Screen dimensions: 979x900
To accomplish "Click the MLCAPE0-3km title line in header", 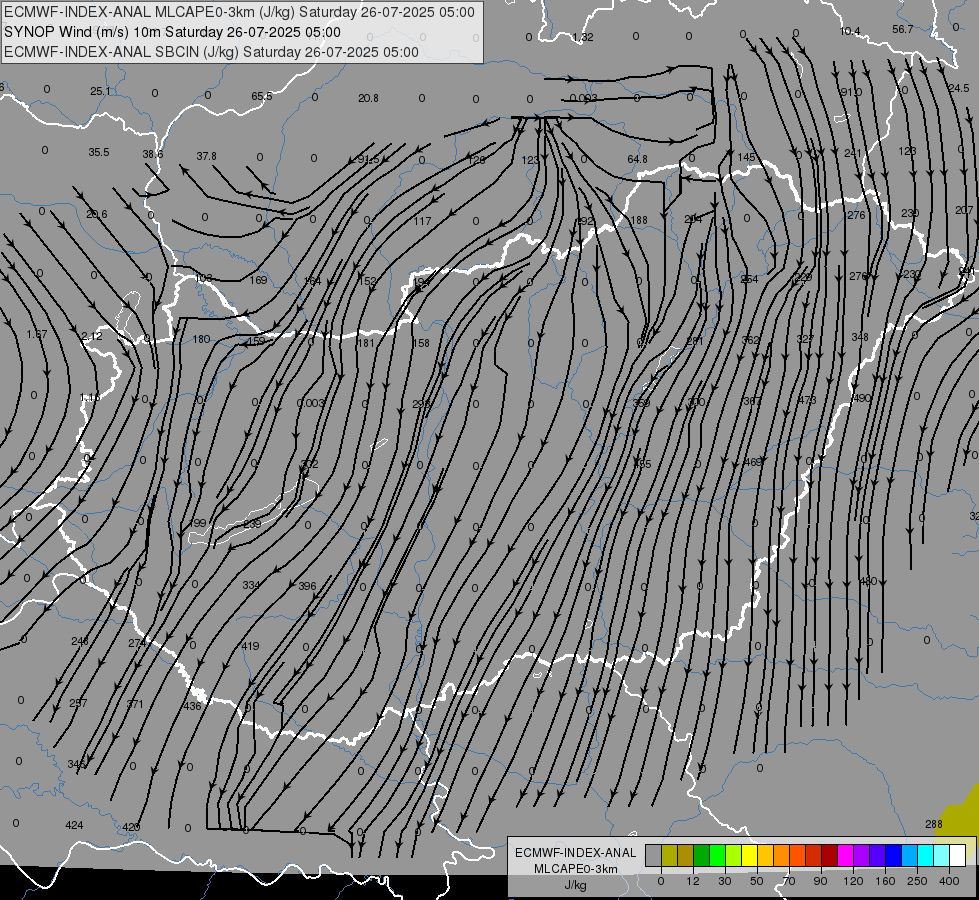I will click(x=239, y=12).
